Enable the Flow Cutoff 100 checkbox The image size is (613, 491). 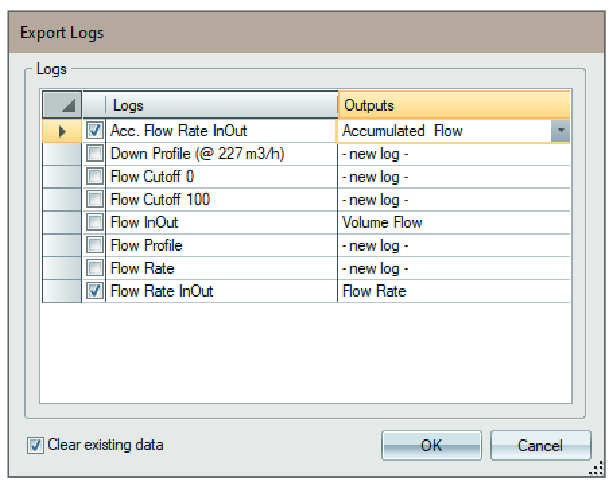click(x=95, y=199)
